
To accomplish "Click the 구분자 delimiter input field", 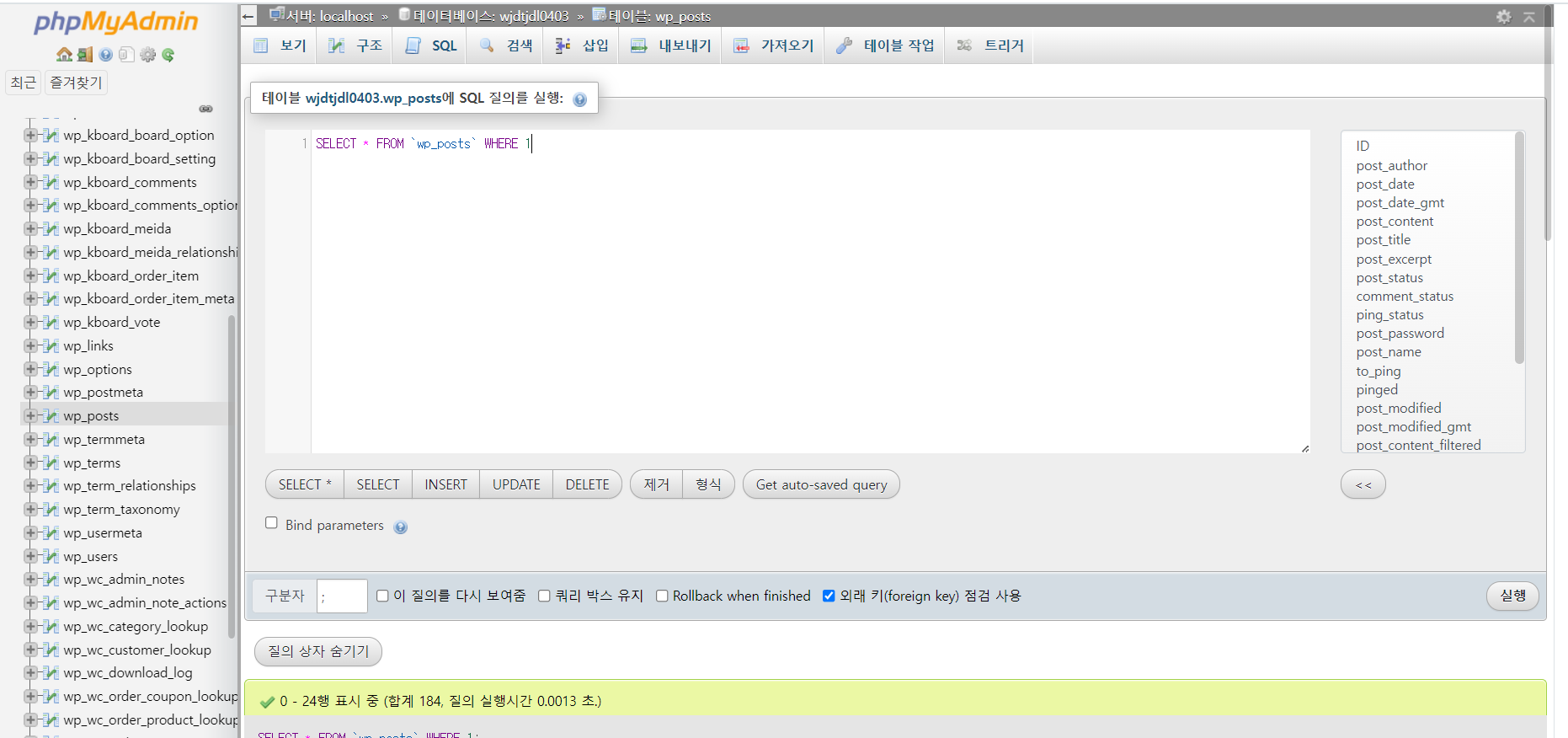I will pyautogui.click(x=342, y=596).
